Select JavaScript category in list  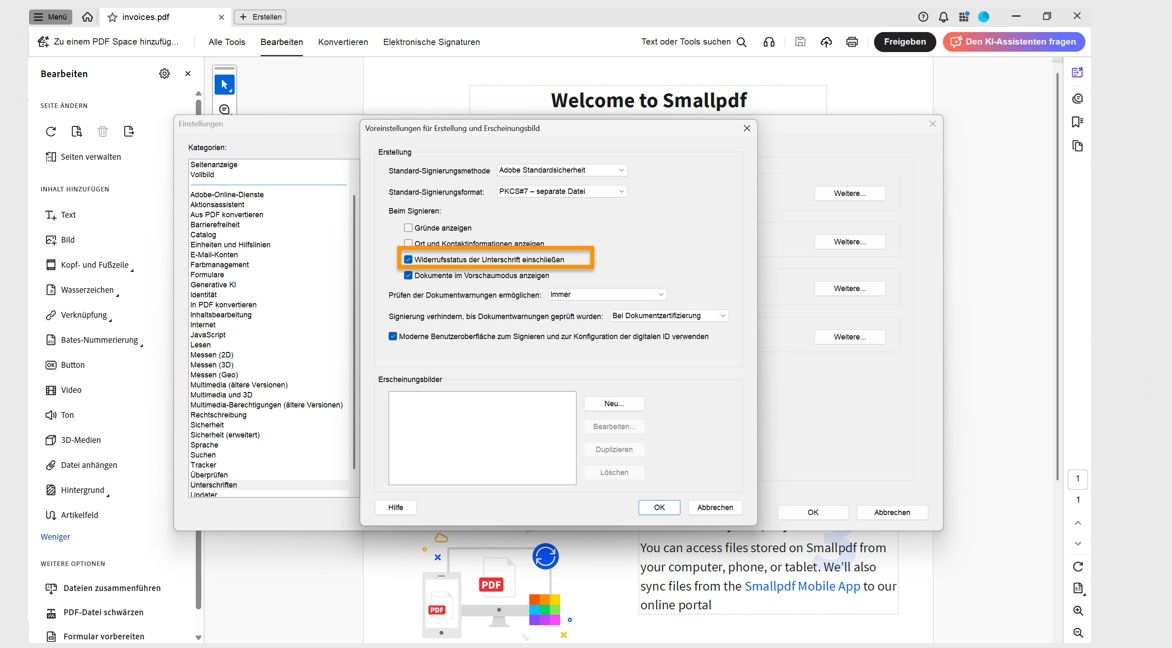(208, 335)
